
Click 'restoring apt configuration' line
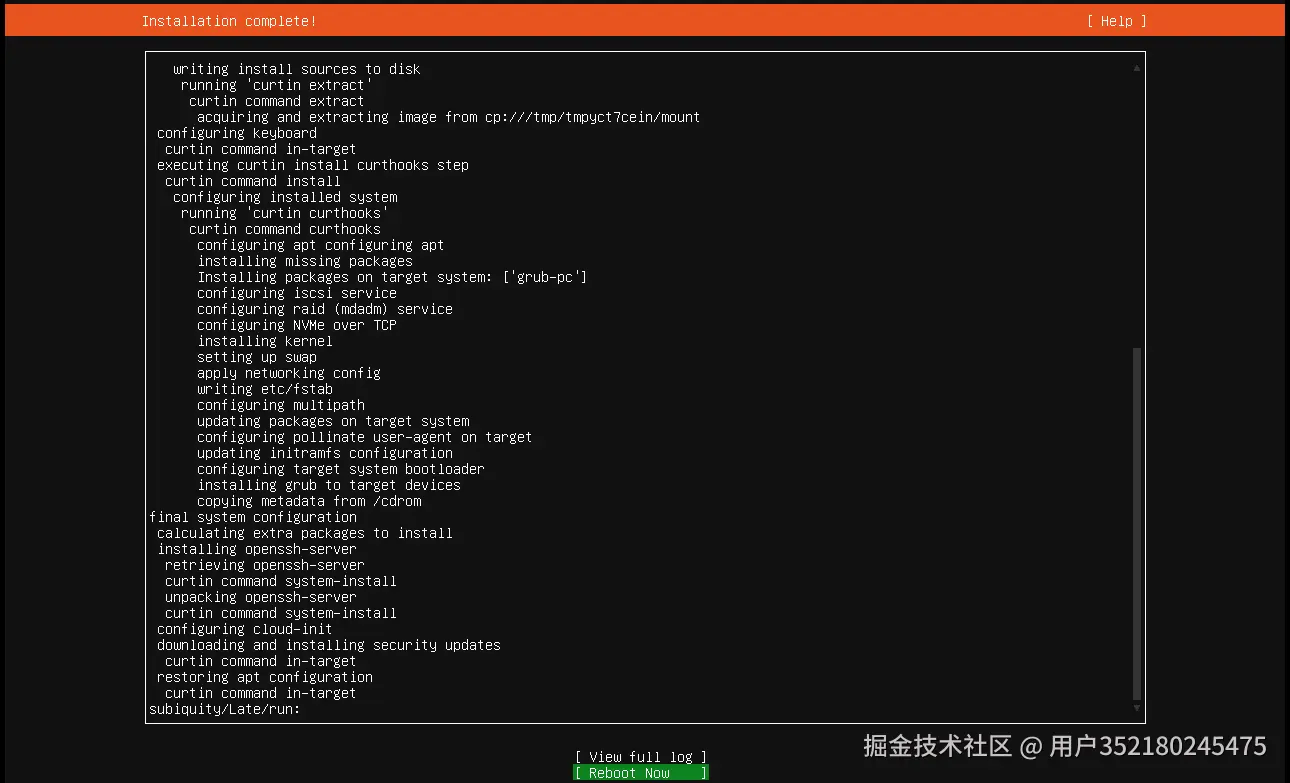point(265,677)
